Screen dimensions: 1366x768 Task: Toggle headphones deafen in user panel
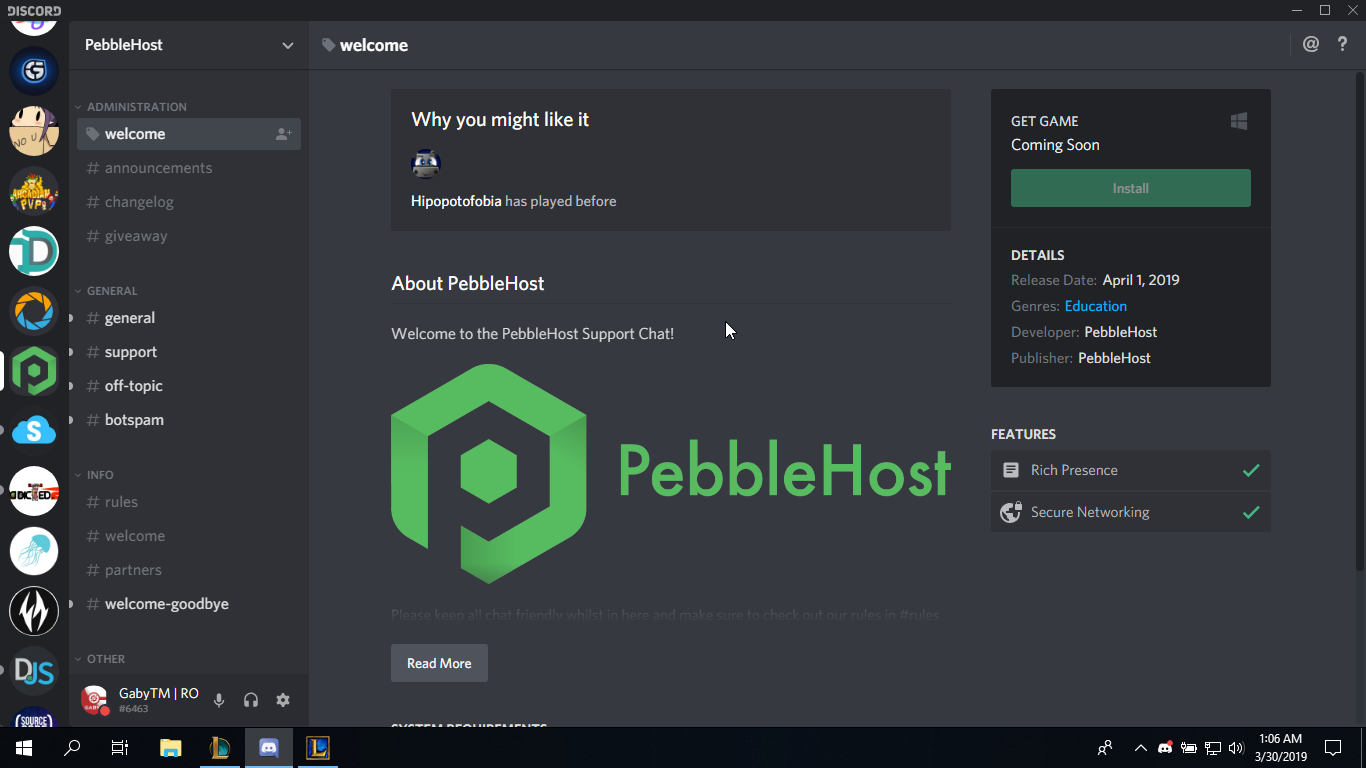point(251,700)
